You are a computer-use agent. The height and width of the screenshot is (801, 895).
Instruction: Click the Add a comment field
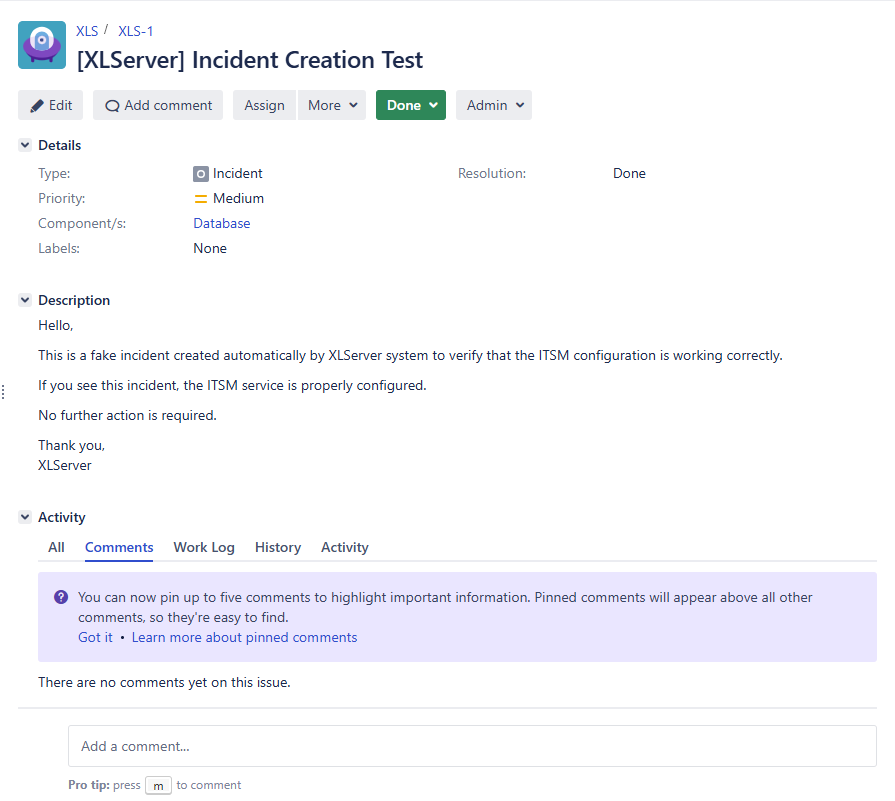coord(472,746)
